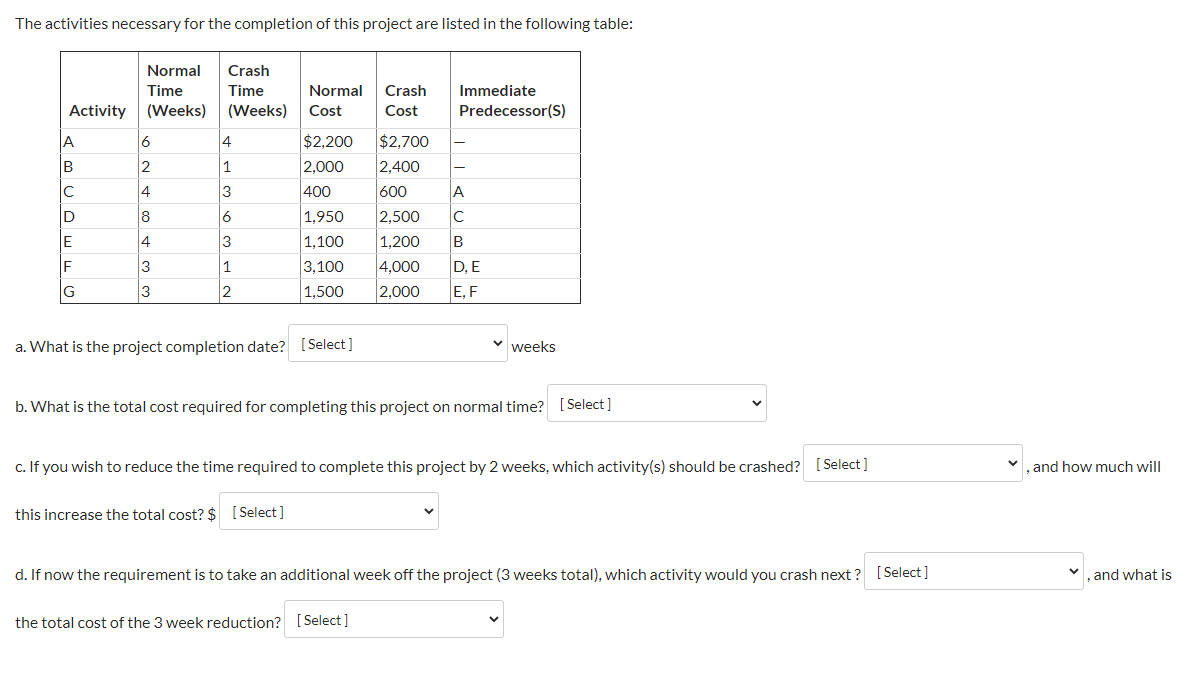Screen dimensions: 1186x685
Task: Expand the 3 week reduction cost dropdown
Action: [393, 619]
